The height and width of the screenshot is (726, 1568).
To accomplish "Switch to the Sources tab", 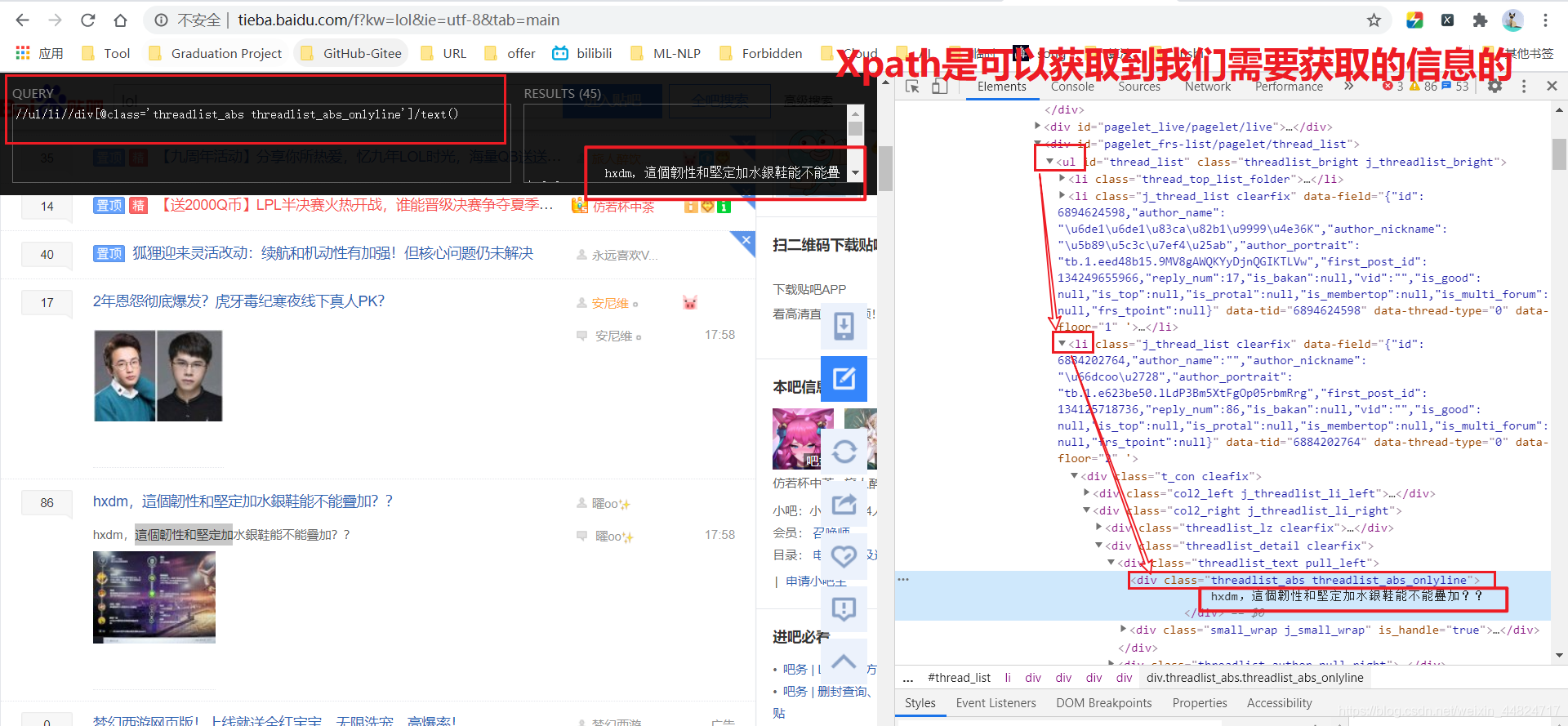I will pyautogui.click(x=1138, y=87).
